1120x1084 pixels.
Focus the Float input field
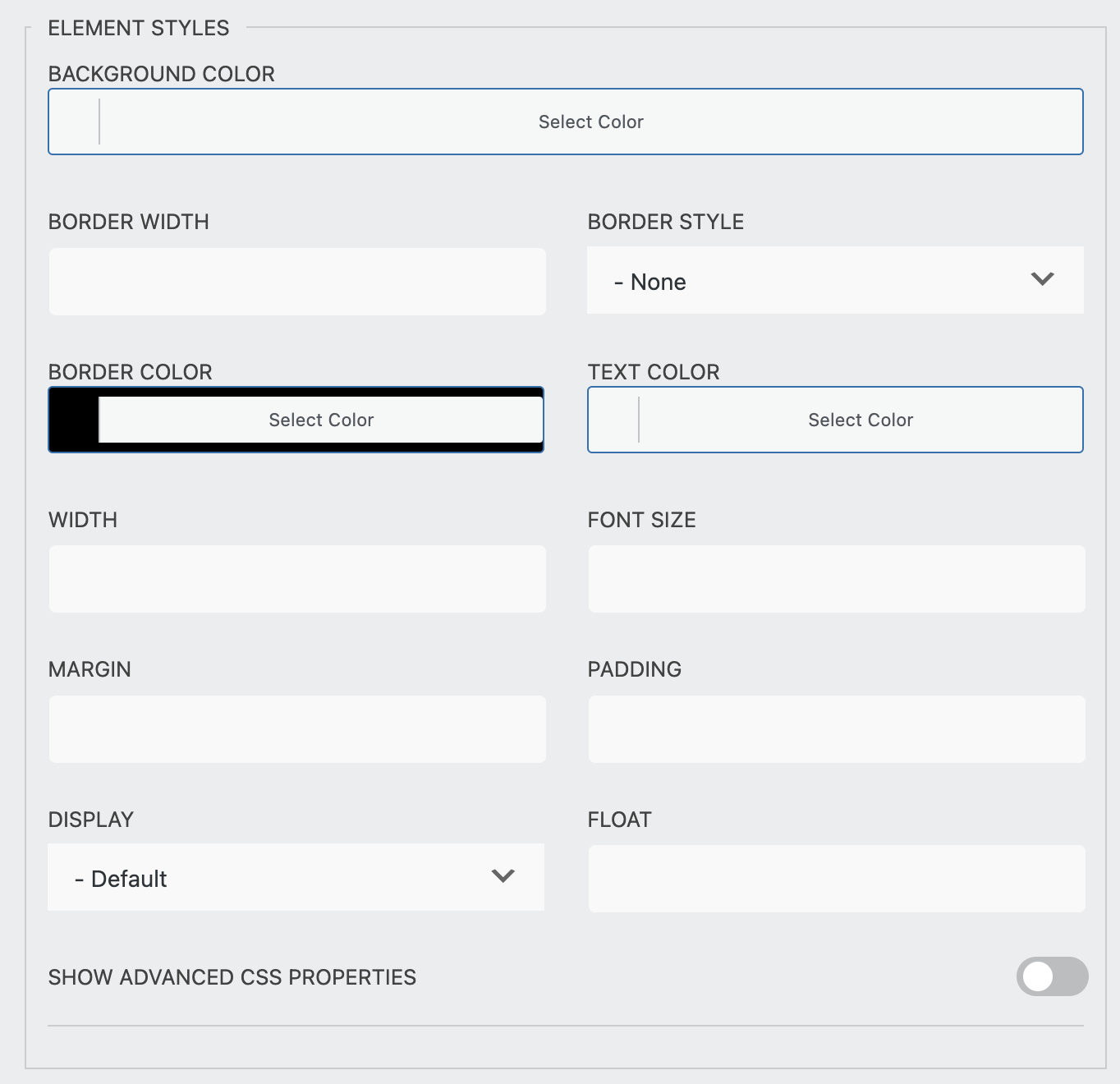click(836, 877)
